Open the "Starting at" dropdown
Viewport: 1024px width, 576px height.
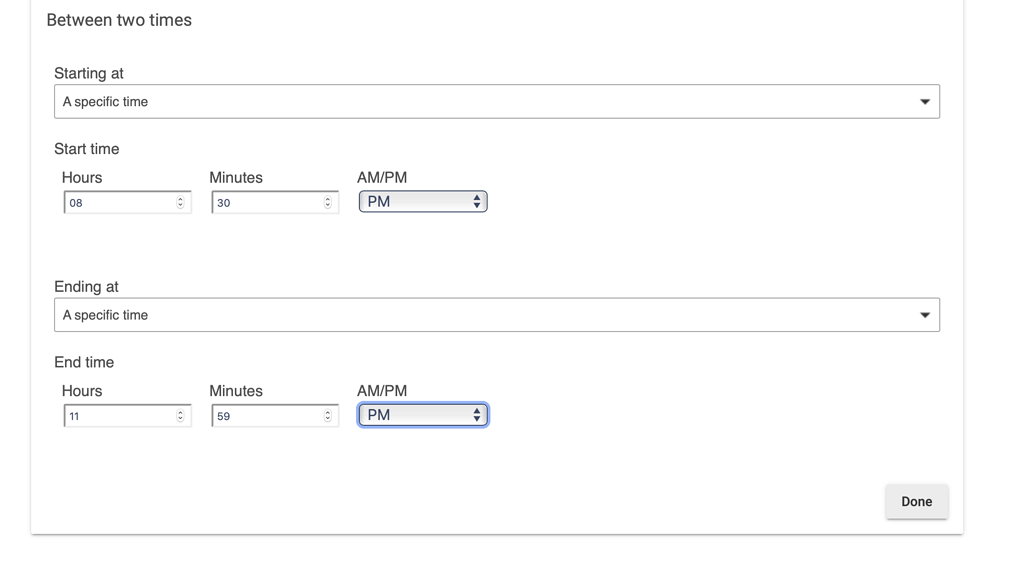497,101
